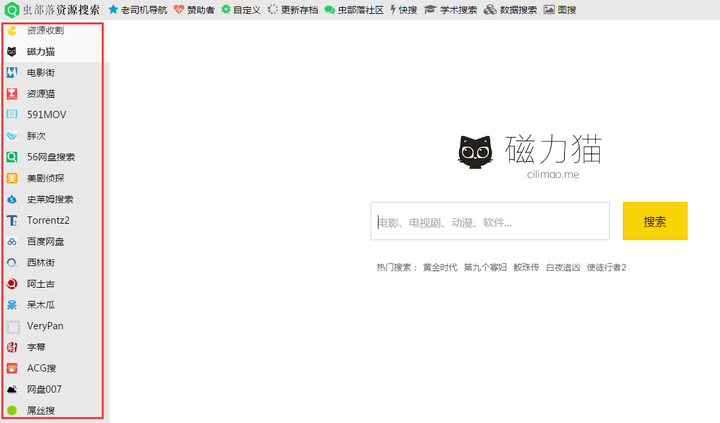Image resolution: width=720 pixels, height=423 pixels.
Task: Click 更新存档 in the top bar
Action: [293, 10]
